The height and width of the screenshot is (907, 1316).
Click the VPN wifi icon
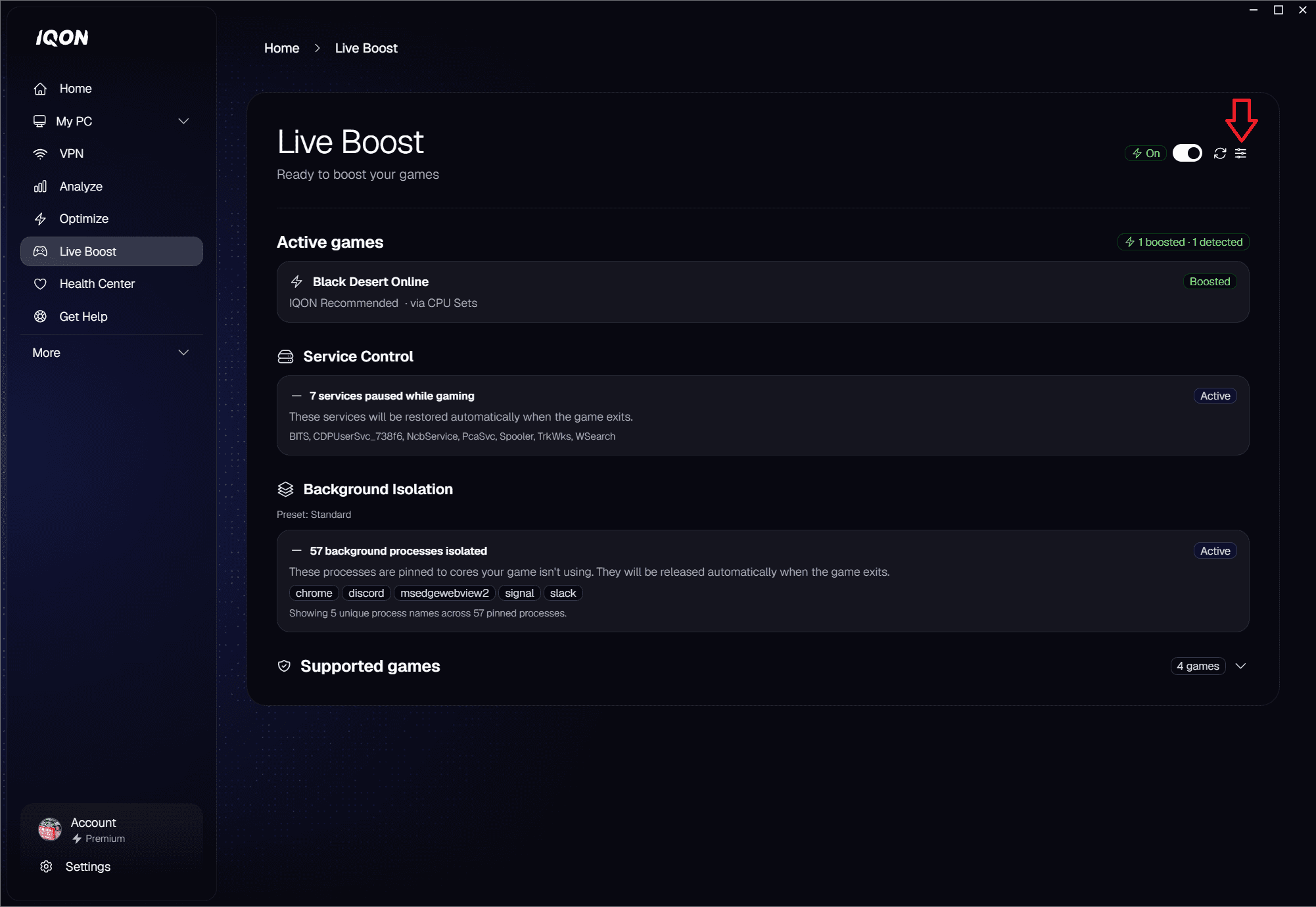click(40, 154)
